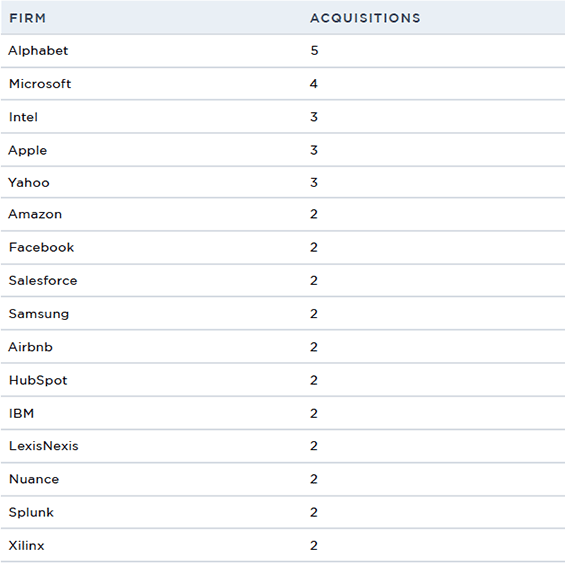
Task: Select the Splunk firm name
Action: point(31,513)
